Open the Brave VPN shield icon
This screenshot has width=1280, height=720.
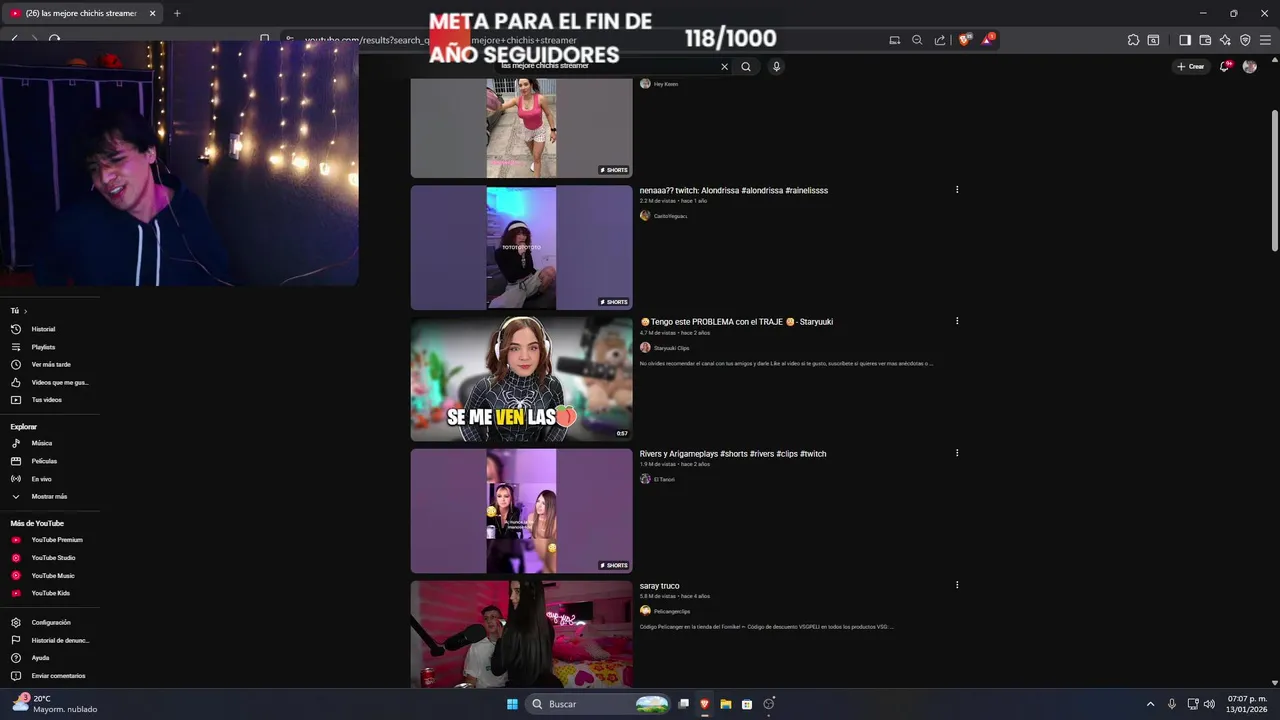[x=1245, y=40]
